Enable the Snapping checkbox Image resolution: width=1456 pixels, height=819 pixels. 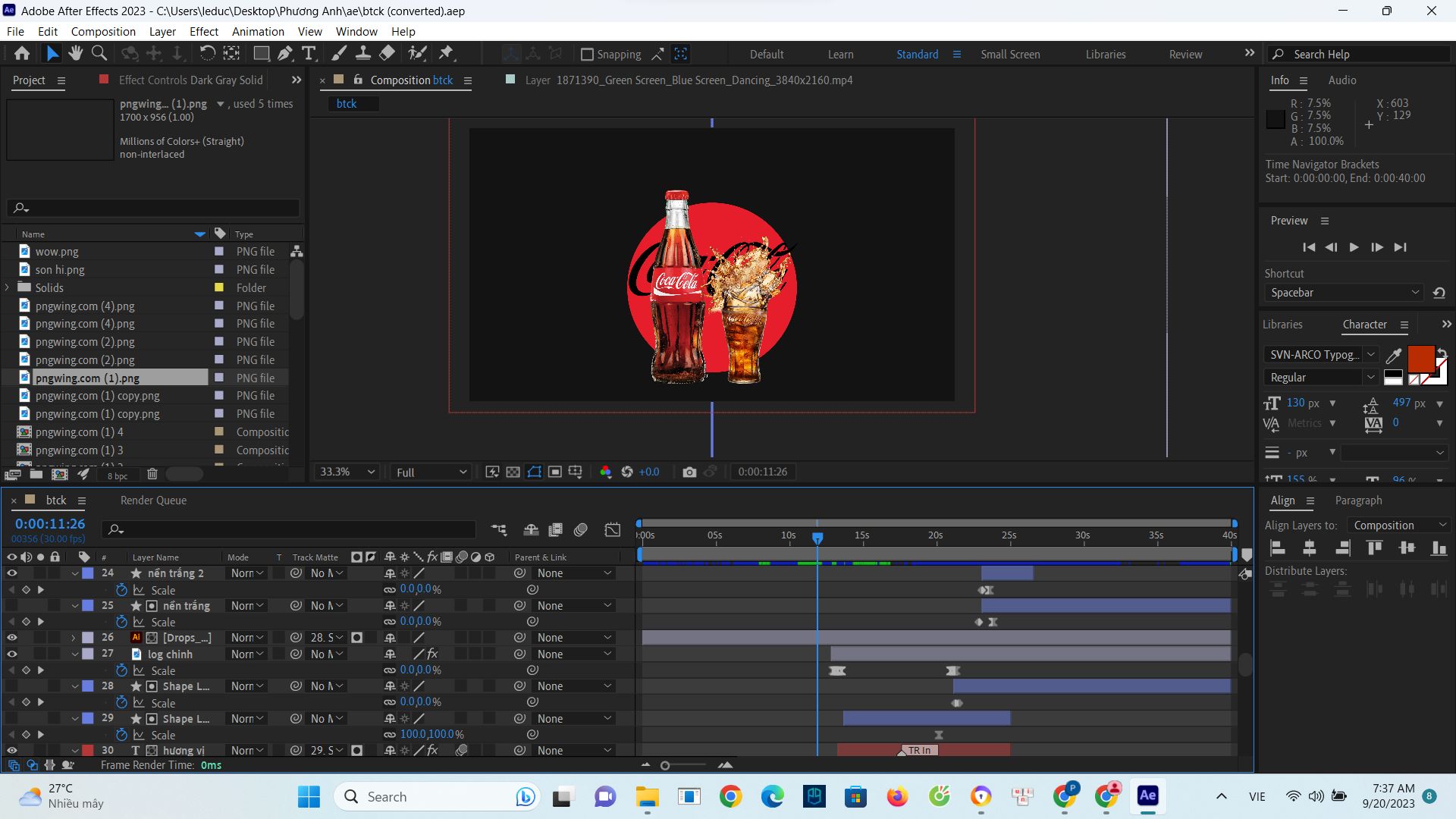[x=586, y=55]
